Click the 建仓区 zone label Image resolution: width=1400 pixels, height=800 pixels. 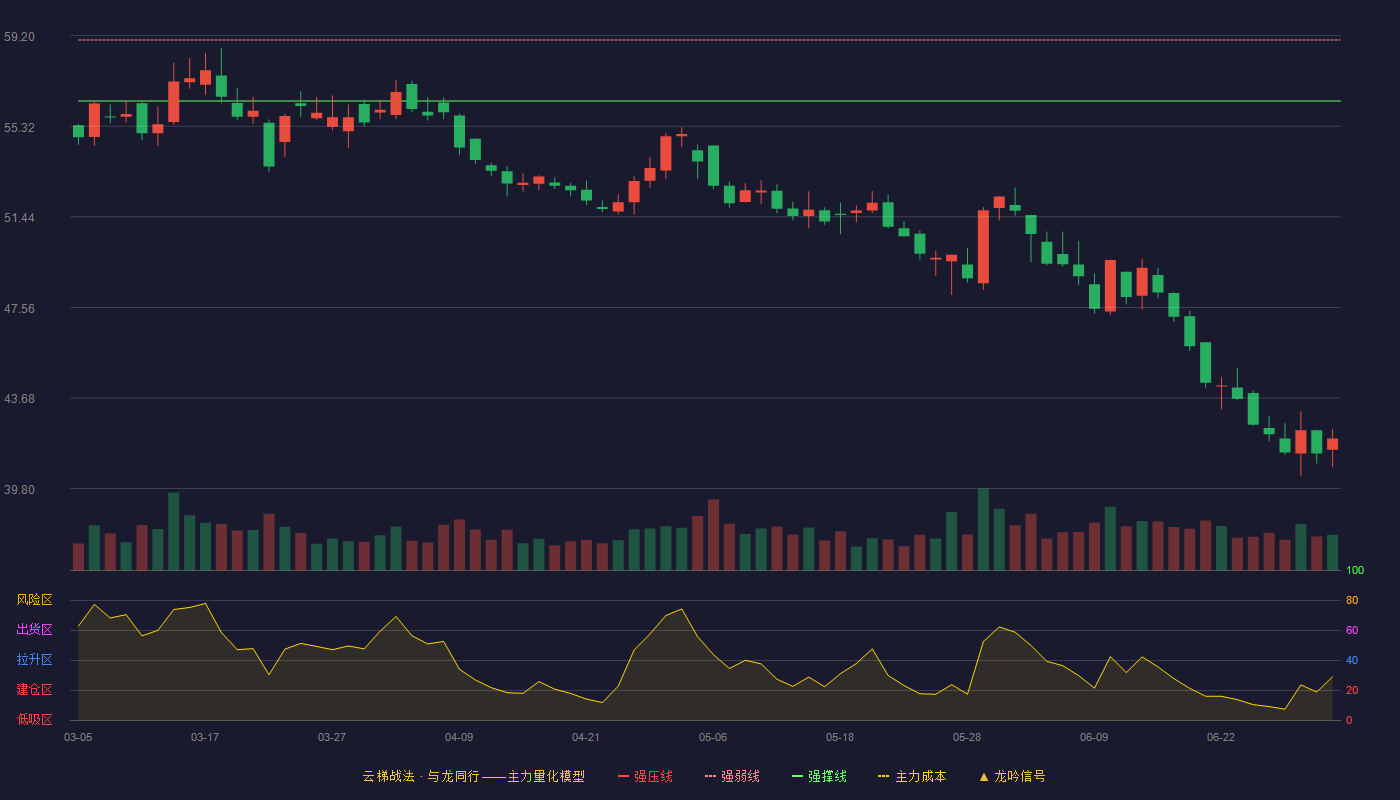[34, 690]
